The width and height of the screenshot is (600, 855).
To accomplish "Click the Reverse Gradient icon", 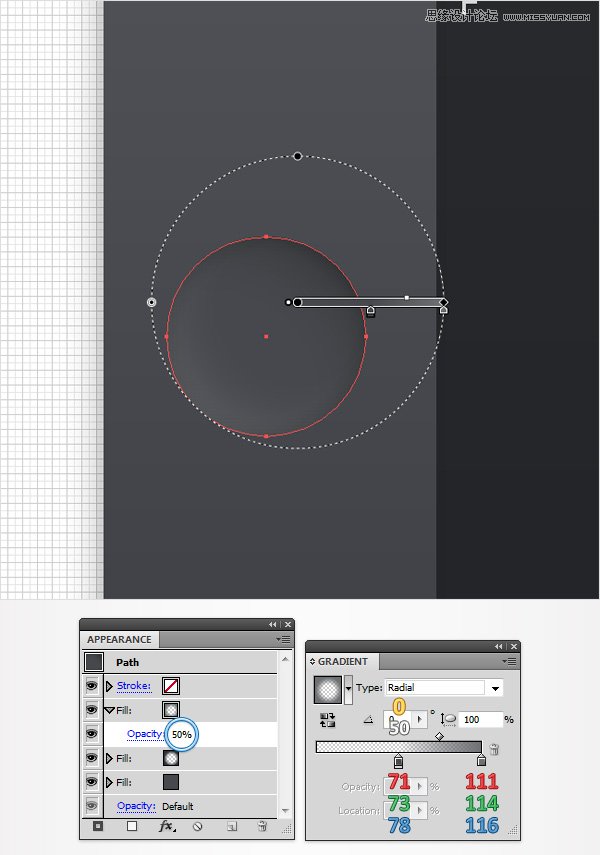I will coord(328,720).
